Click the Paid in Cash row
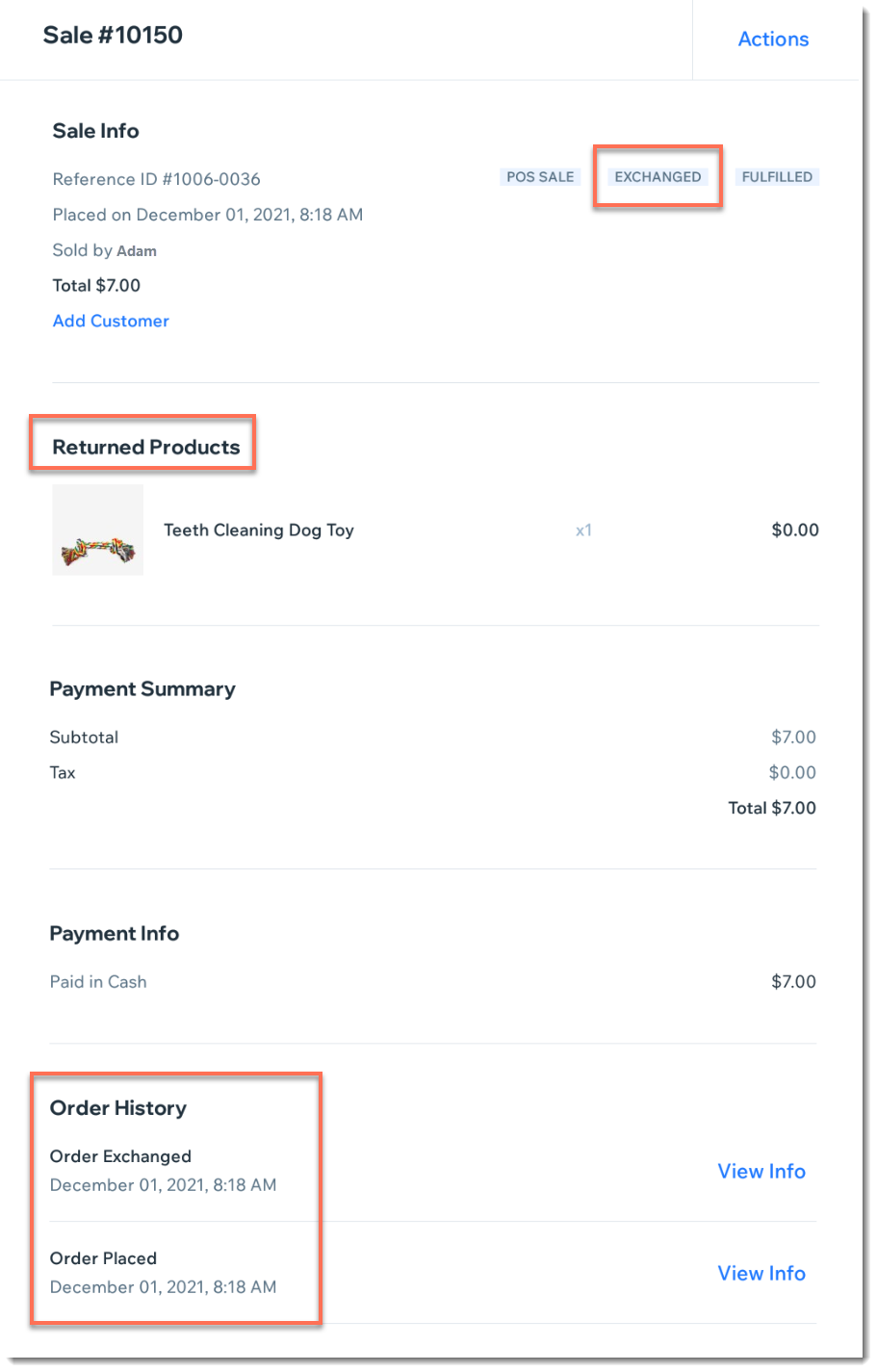 point(433,982)
